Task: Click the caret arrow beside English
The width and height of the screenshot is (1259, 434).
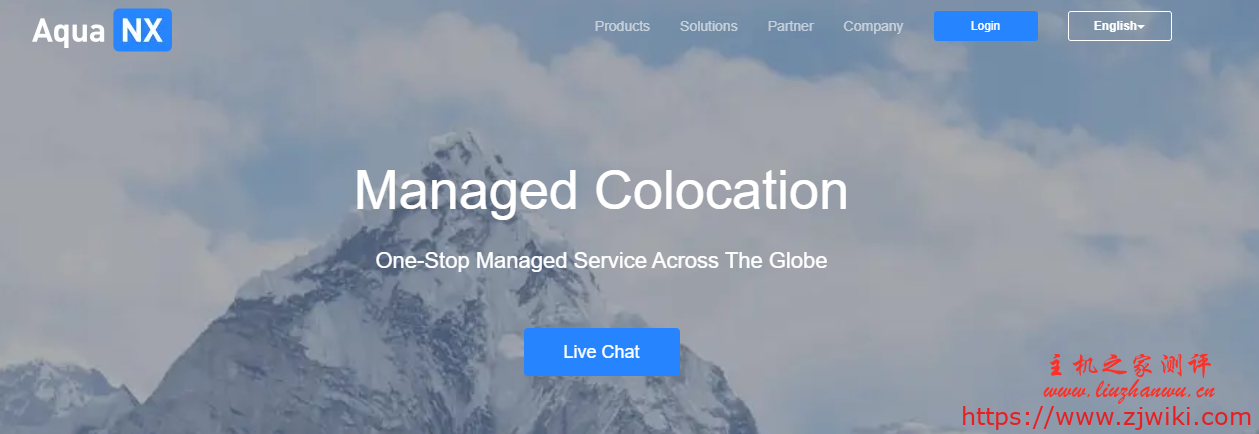Action: point(1141,27)
